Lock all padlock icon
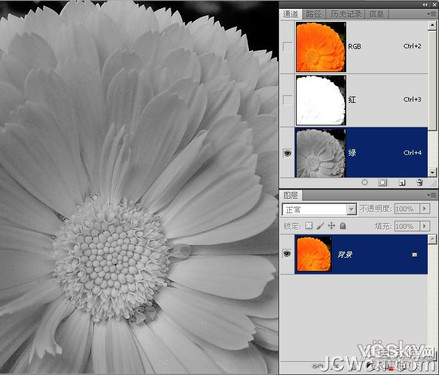The height and width of the screenshot is (375, 439). tap(343, 226)
